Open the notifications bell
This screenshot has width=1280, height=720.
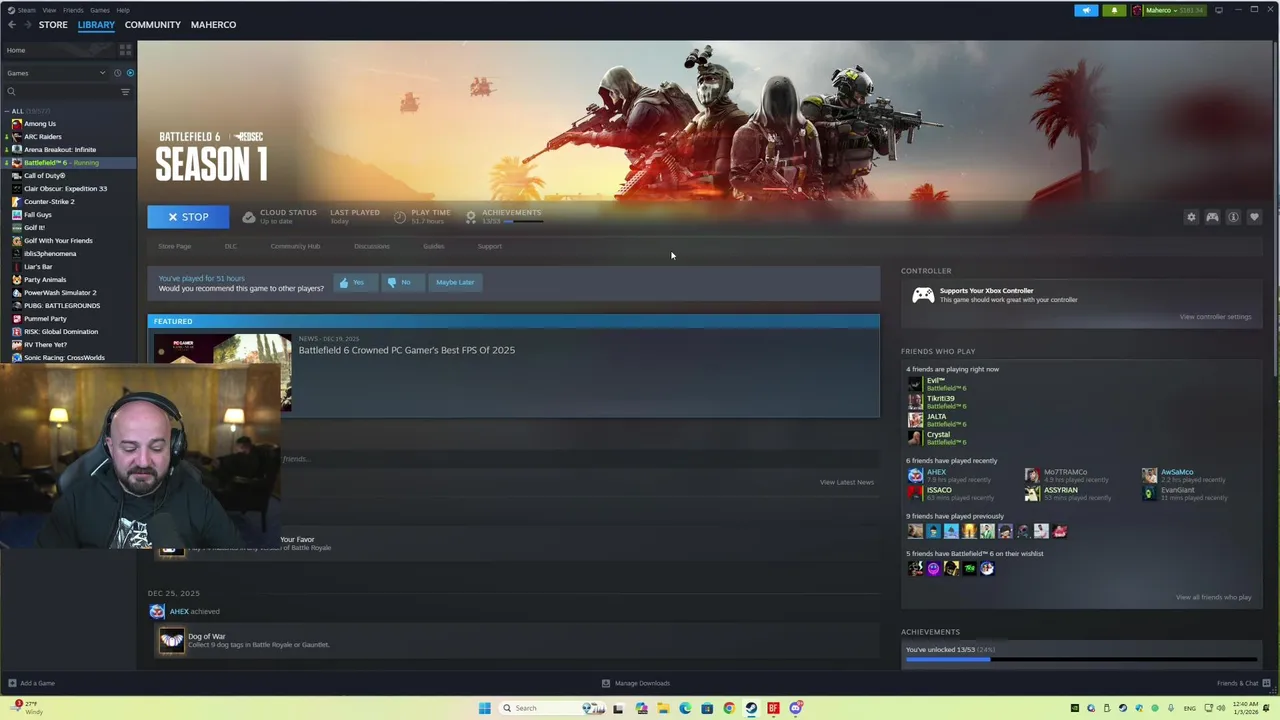(1114, 10)
